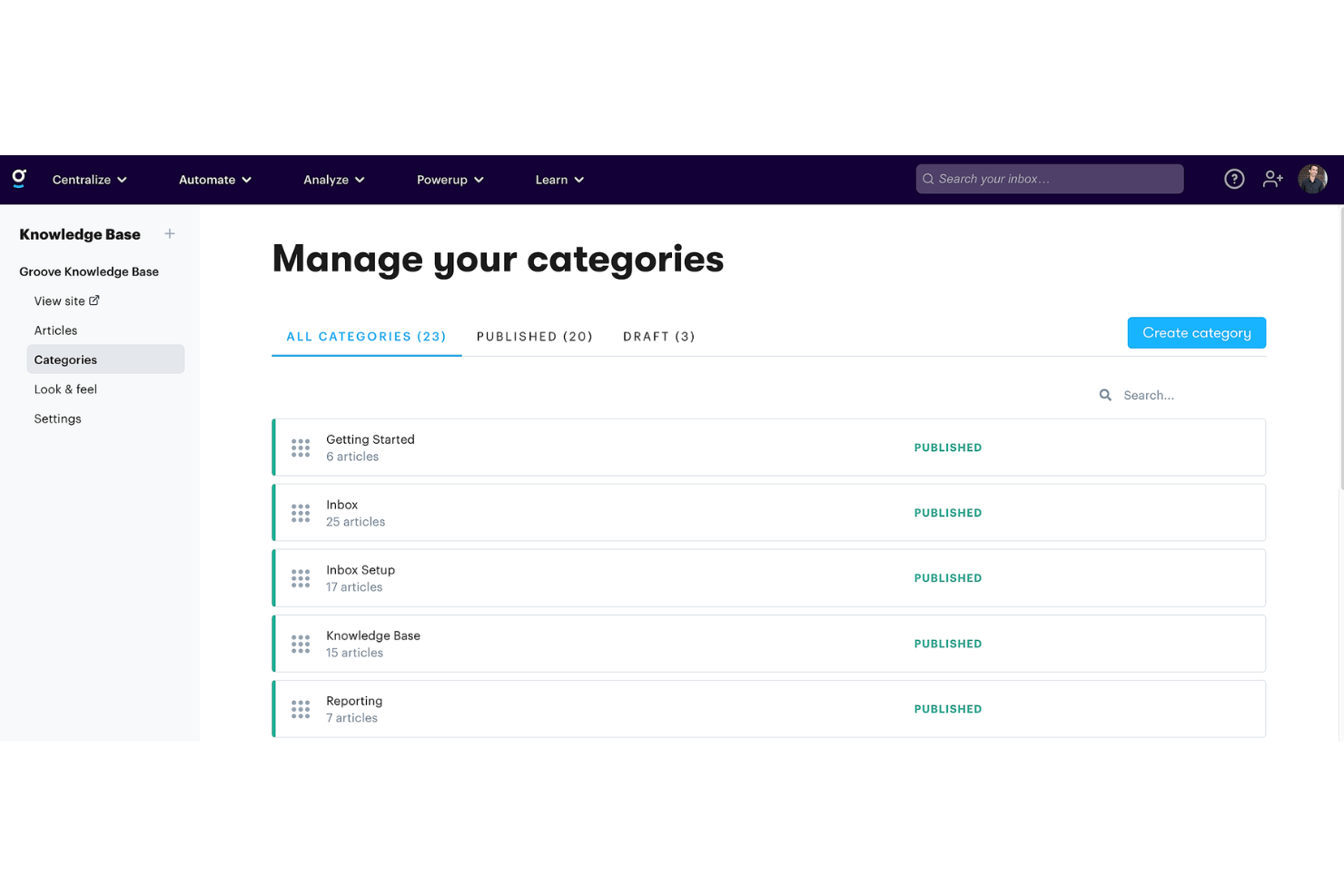This screenshot has width=1344, height=896.
Task: Grab the drag handle on Inbox Setup row
Action: 301,578
